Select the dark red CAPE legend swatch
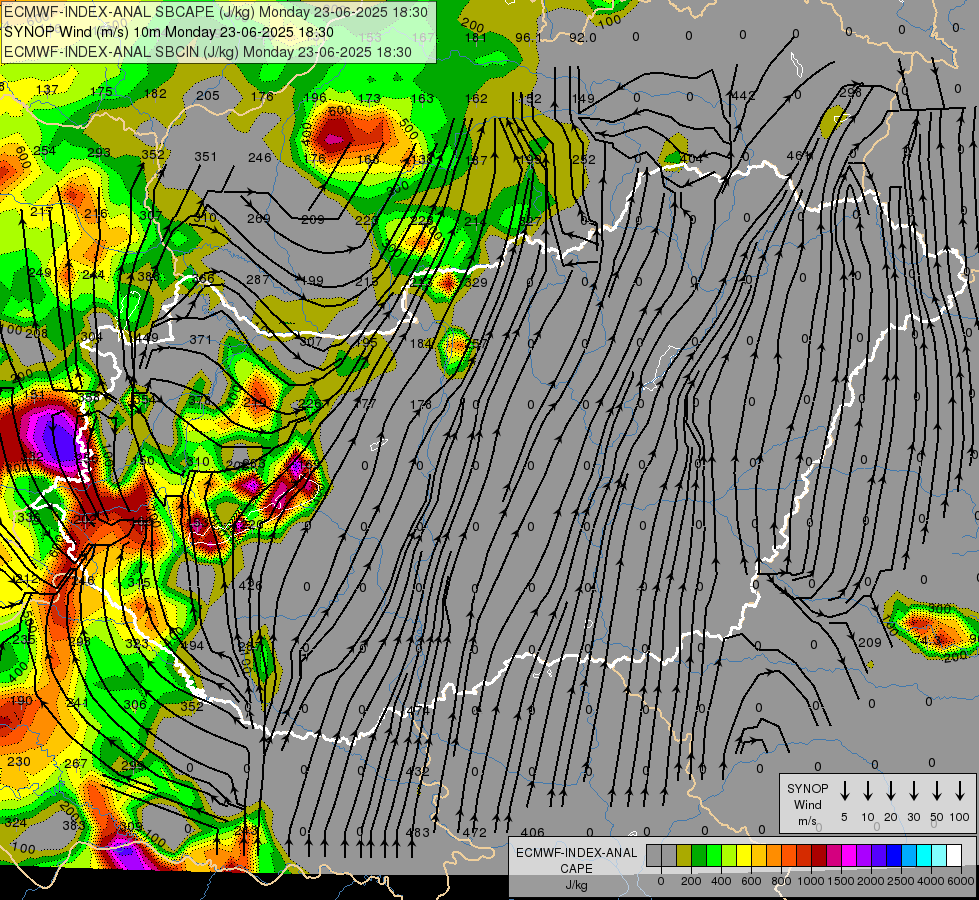This screenshot has width=979, height=900. [819, 855]
